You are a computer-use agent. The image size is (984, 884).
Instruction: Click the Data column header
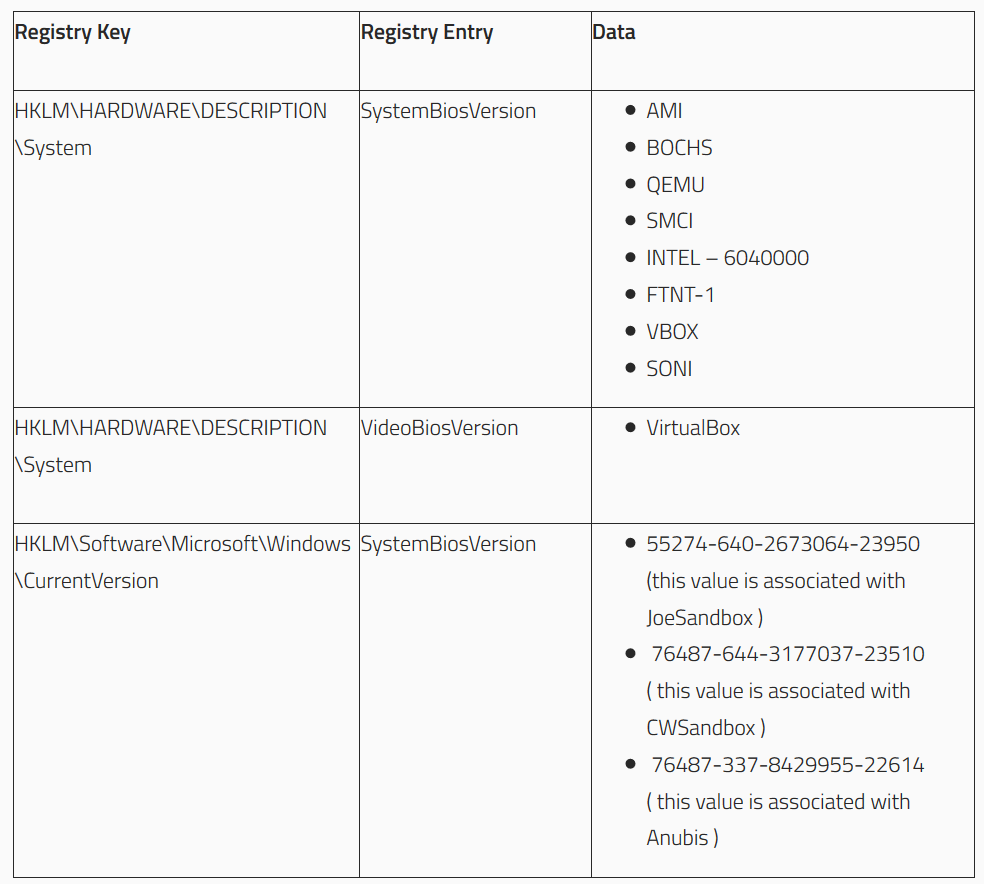click(x=614, y=32)
